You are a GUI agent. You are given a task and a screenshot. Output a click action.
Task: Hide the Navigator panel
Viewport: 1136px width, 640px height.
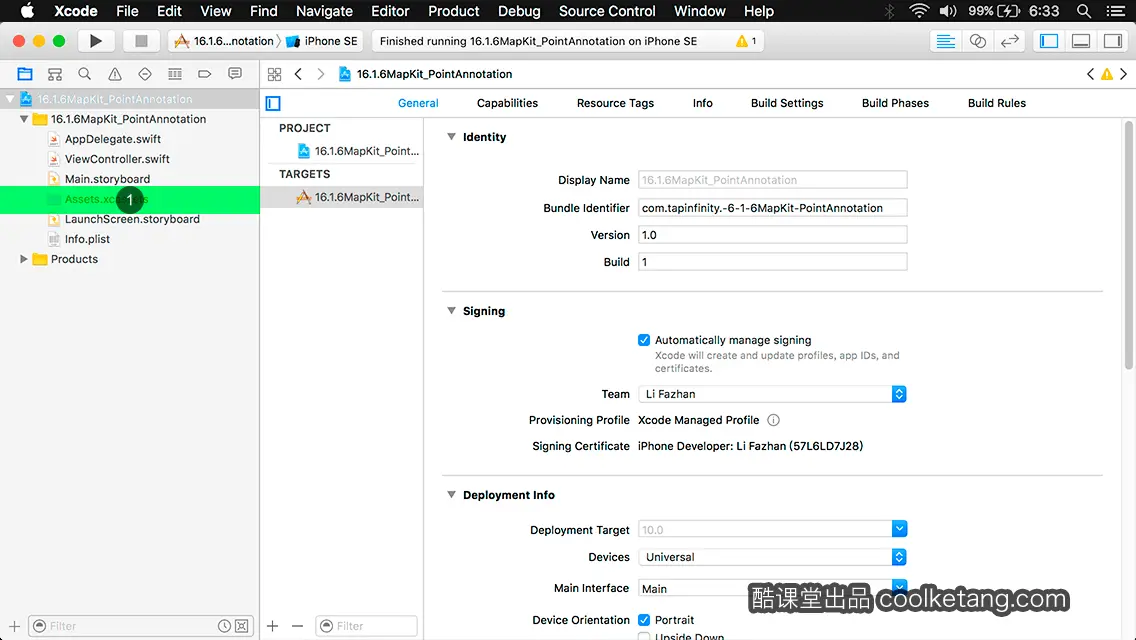click(1049, 41)
